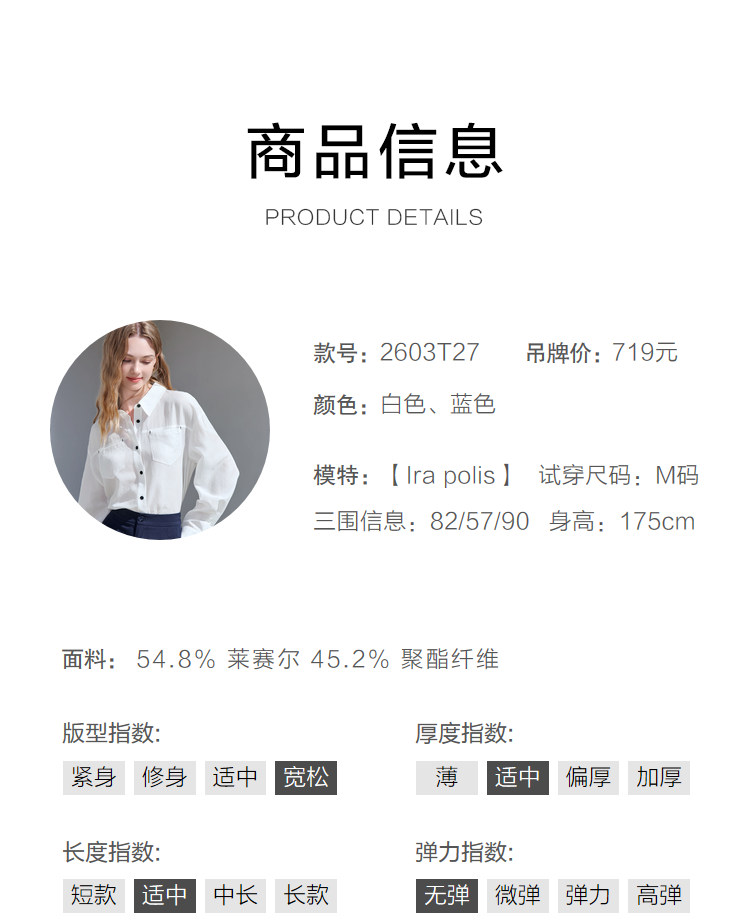Screen dimensions: 750x913
Task: Choose the 加厚 thickness tag
Action: point(659,777)
